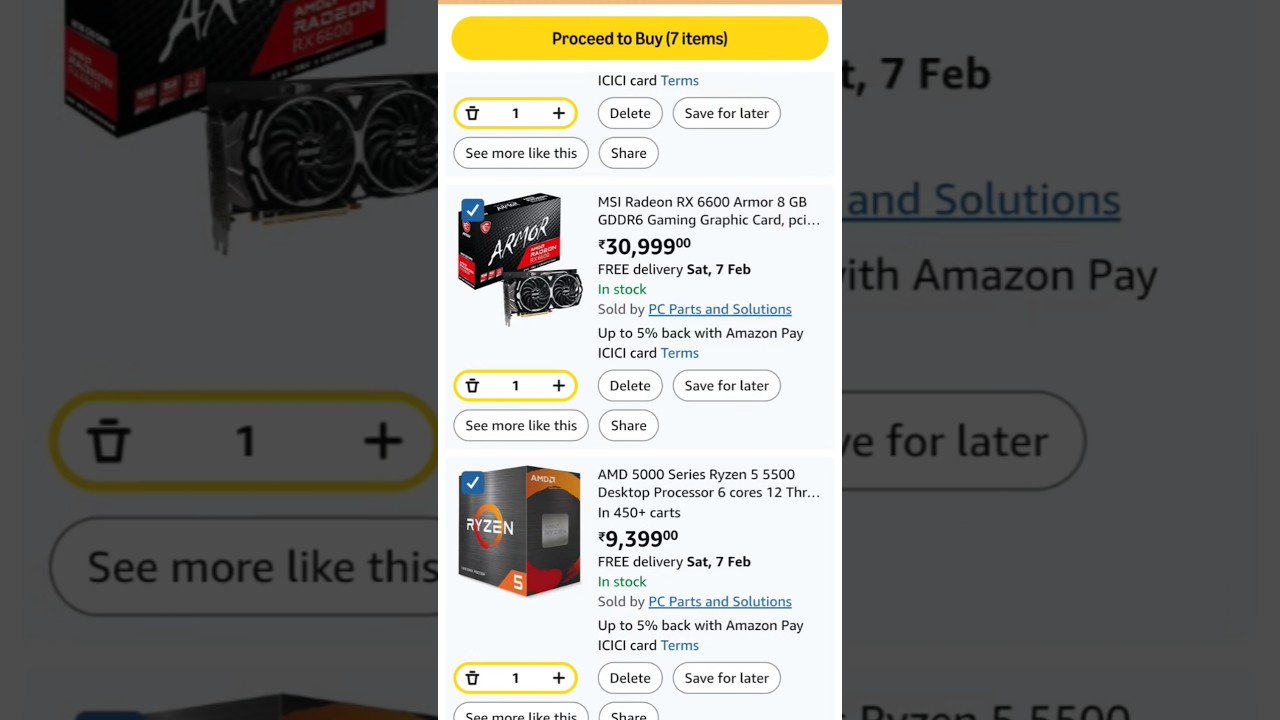
Task: Save the MSI Radeon graphic card for later
Action: (726, 386)
